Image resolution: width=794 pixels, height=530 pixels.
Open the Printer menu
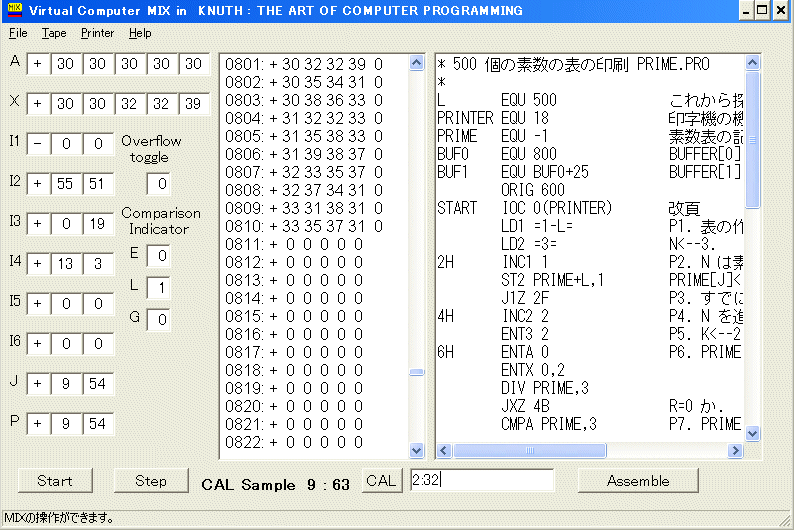(97, 33)
